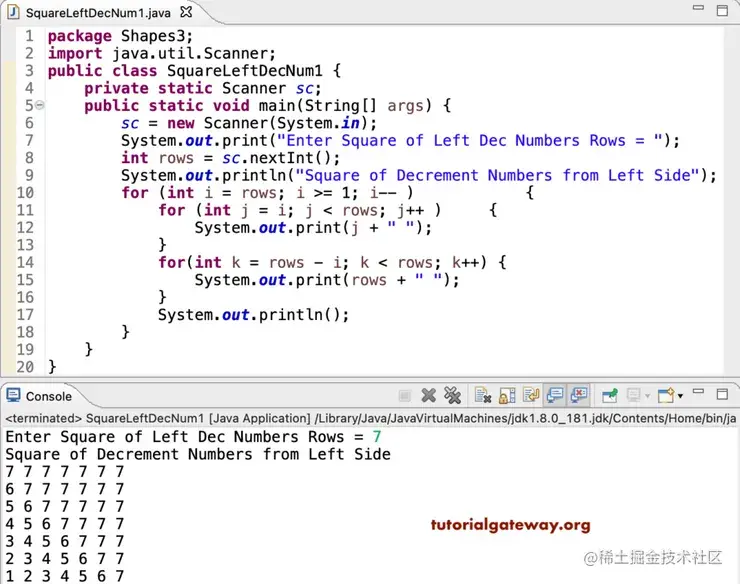Clear the console output

[482, 395]
